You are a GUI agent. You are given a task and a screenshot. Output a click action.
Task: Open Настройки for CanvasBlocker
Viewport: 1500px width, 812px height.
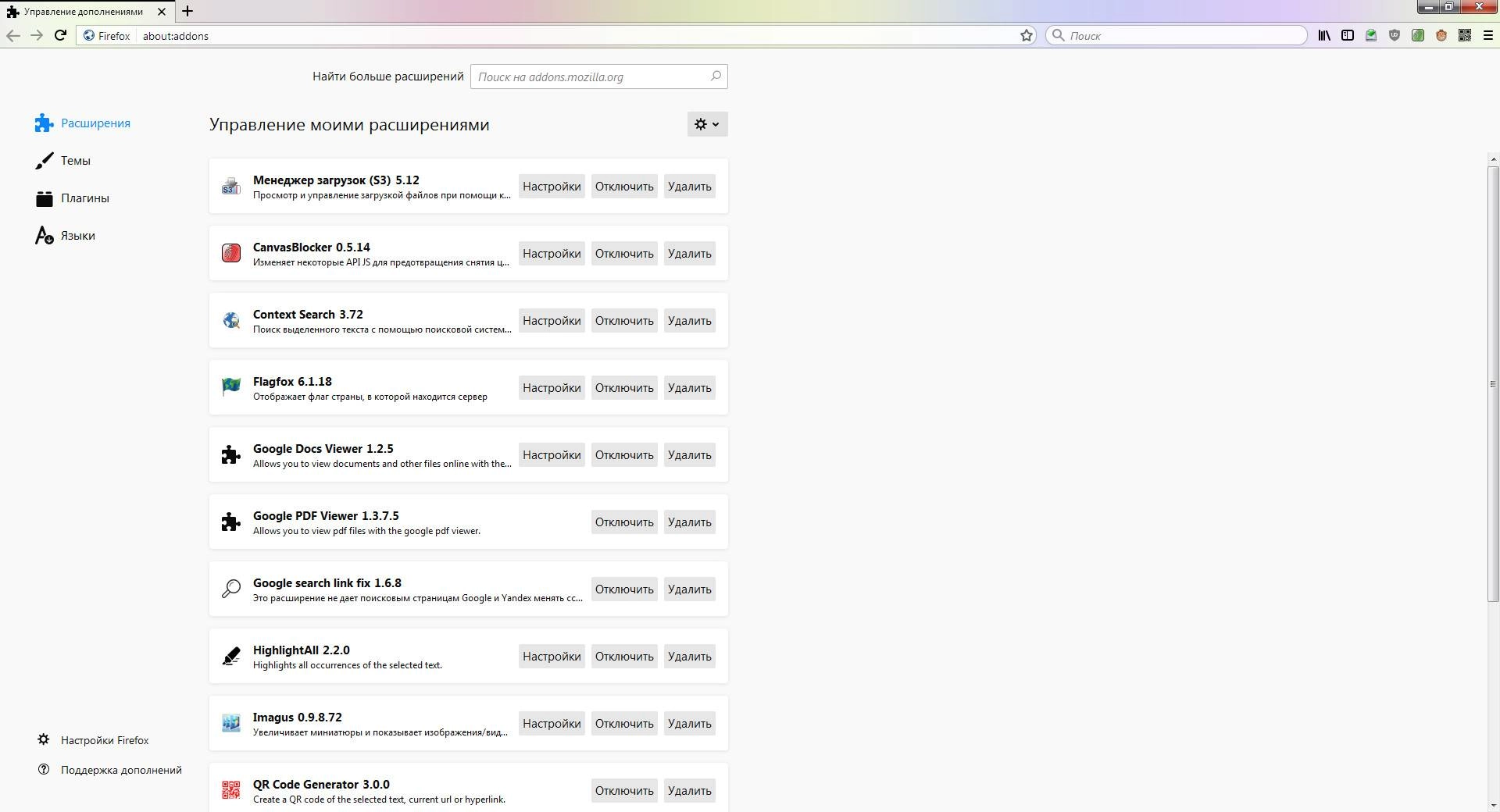point(552,253)
